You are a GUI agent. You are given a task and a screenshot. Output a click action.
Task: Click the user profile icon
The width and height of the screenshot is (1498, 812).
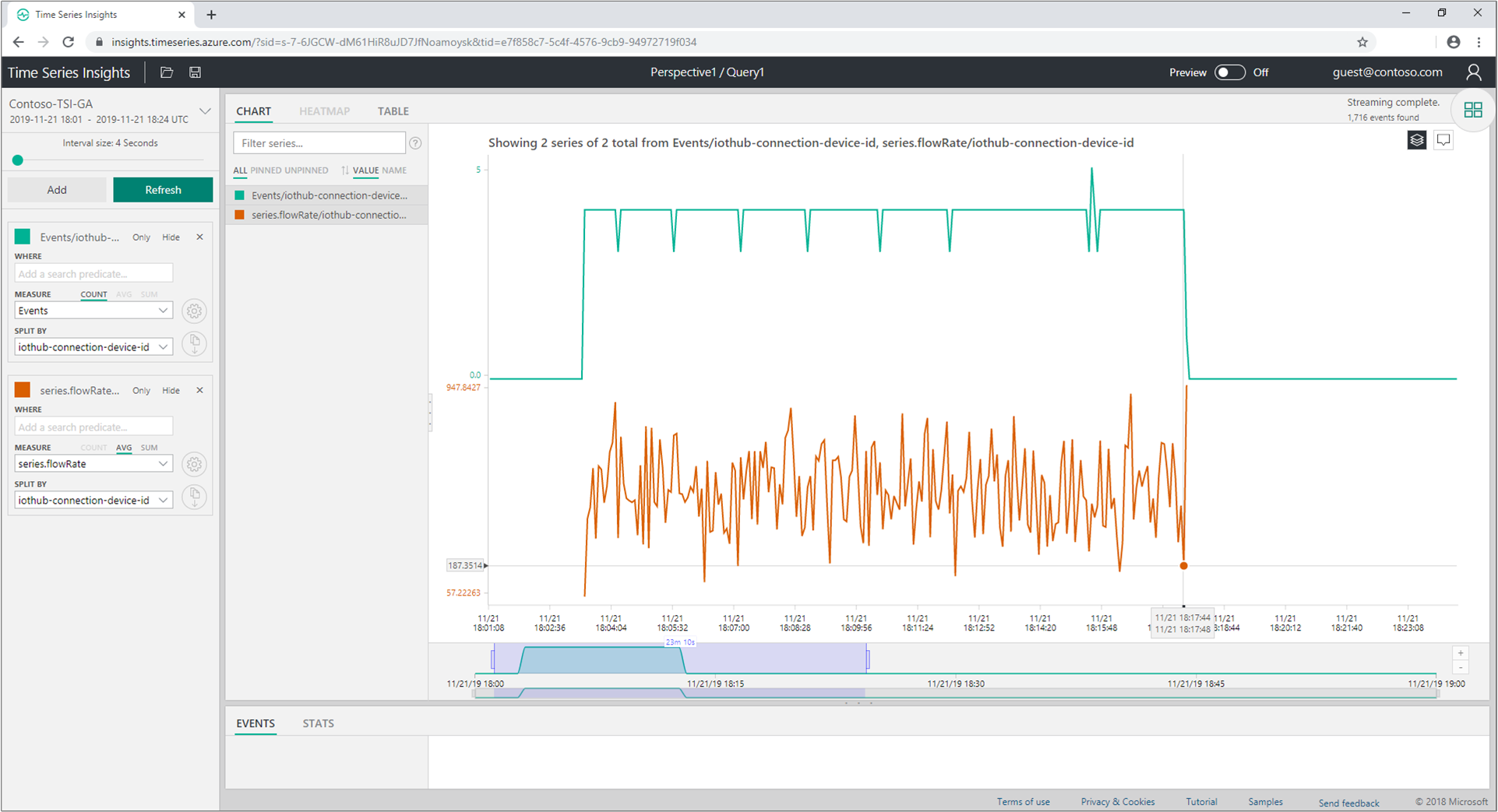pyautogui.click(x=1473, y=72)
